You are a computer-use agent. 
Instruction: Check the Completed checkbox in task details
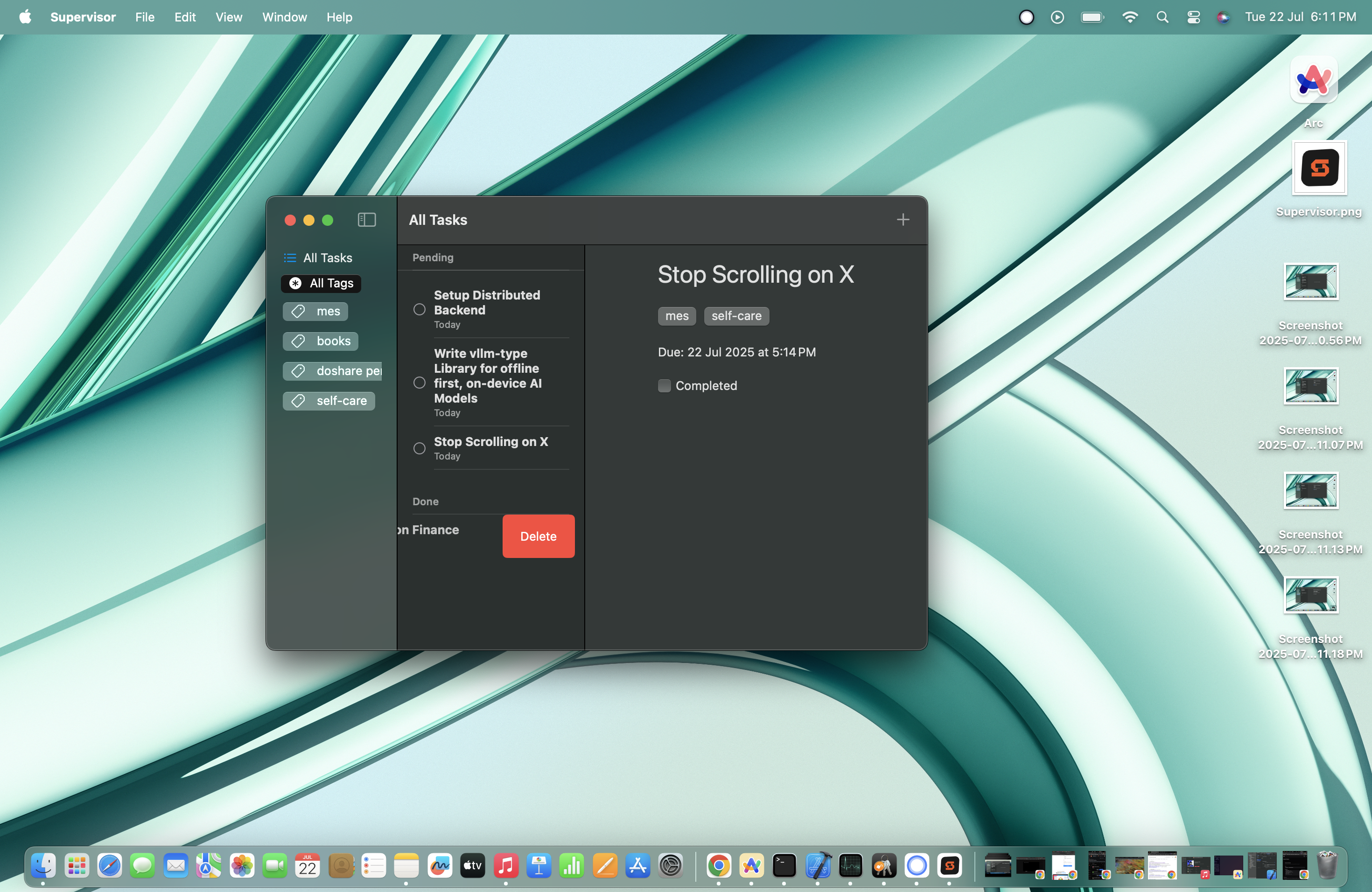tap(664, 385)
